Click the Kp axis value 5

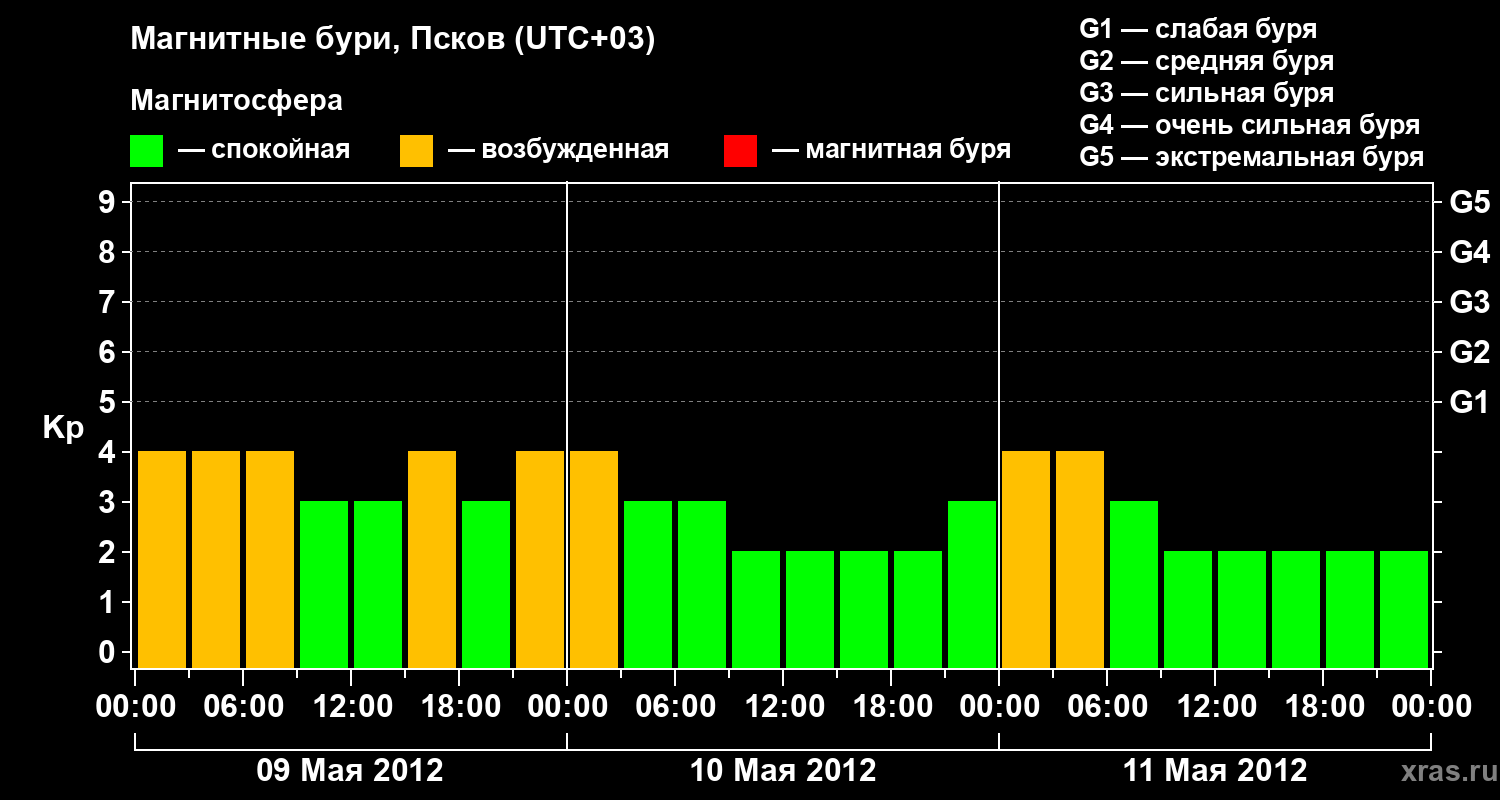tap(109, 402)
